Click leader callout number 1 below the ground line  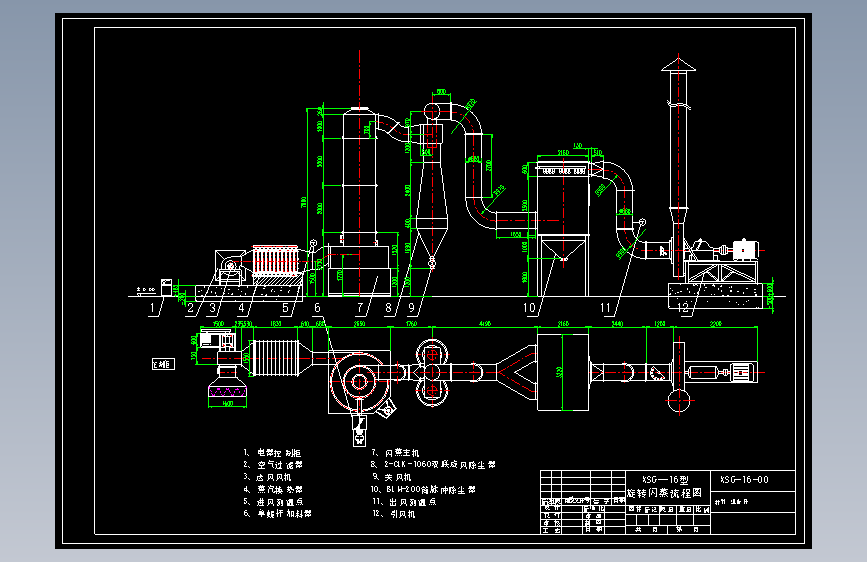click(x=153, y=308)
